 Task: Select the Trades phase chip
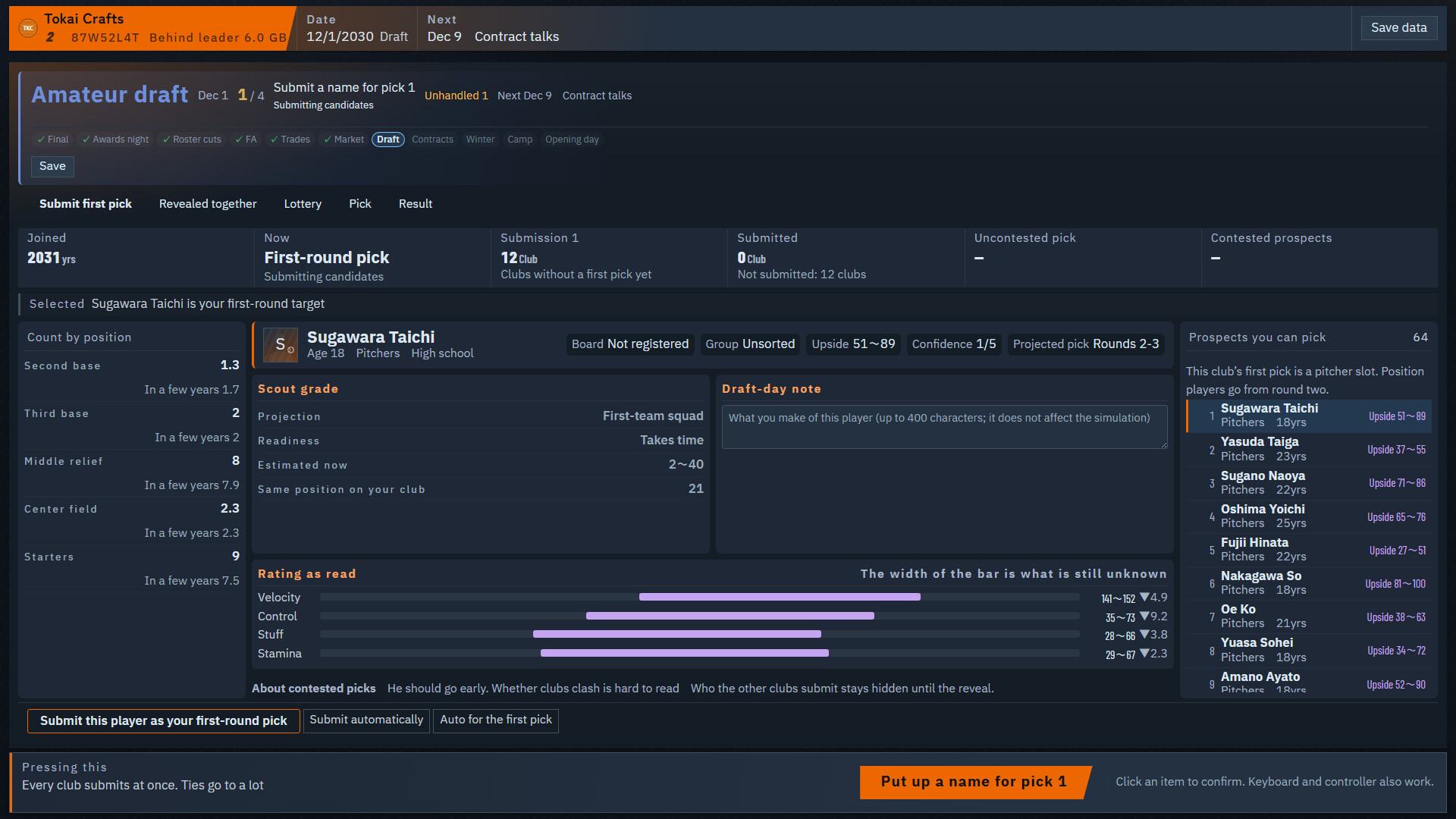pos(290,140)
